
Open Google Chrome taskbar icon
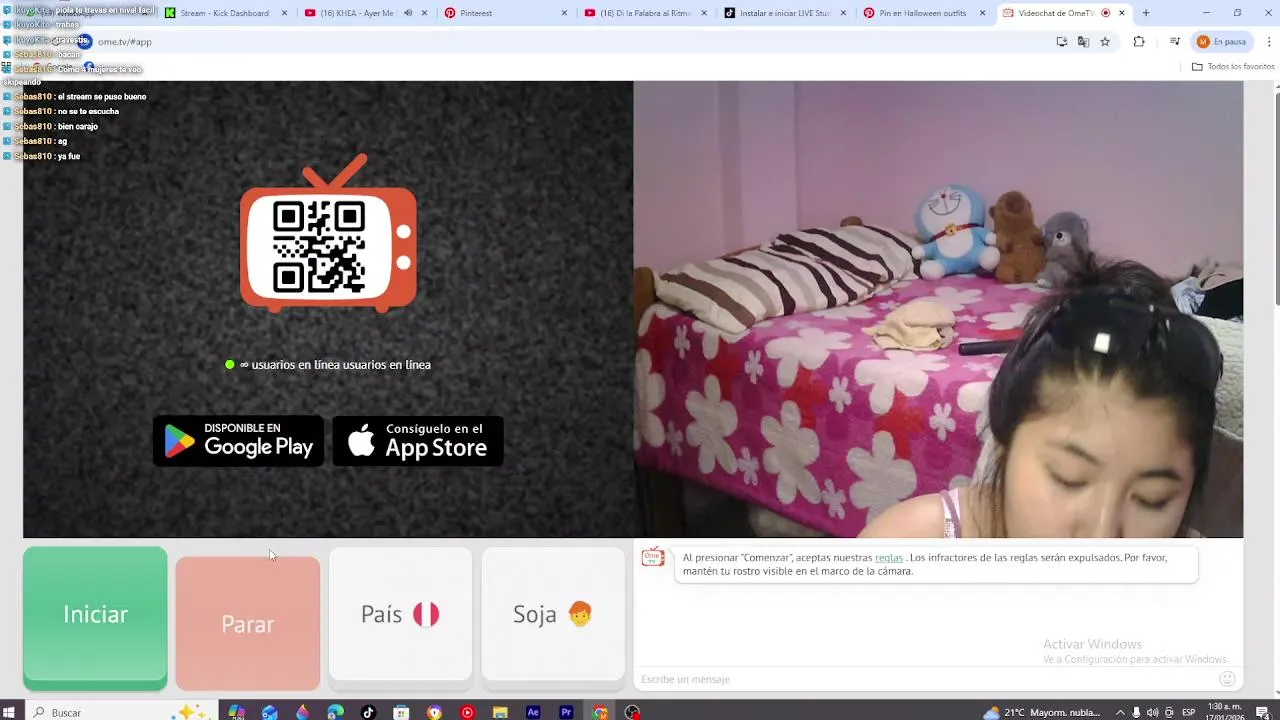click(x=599, y=712)
